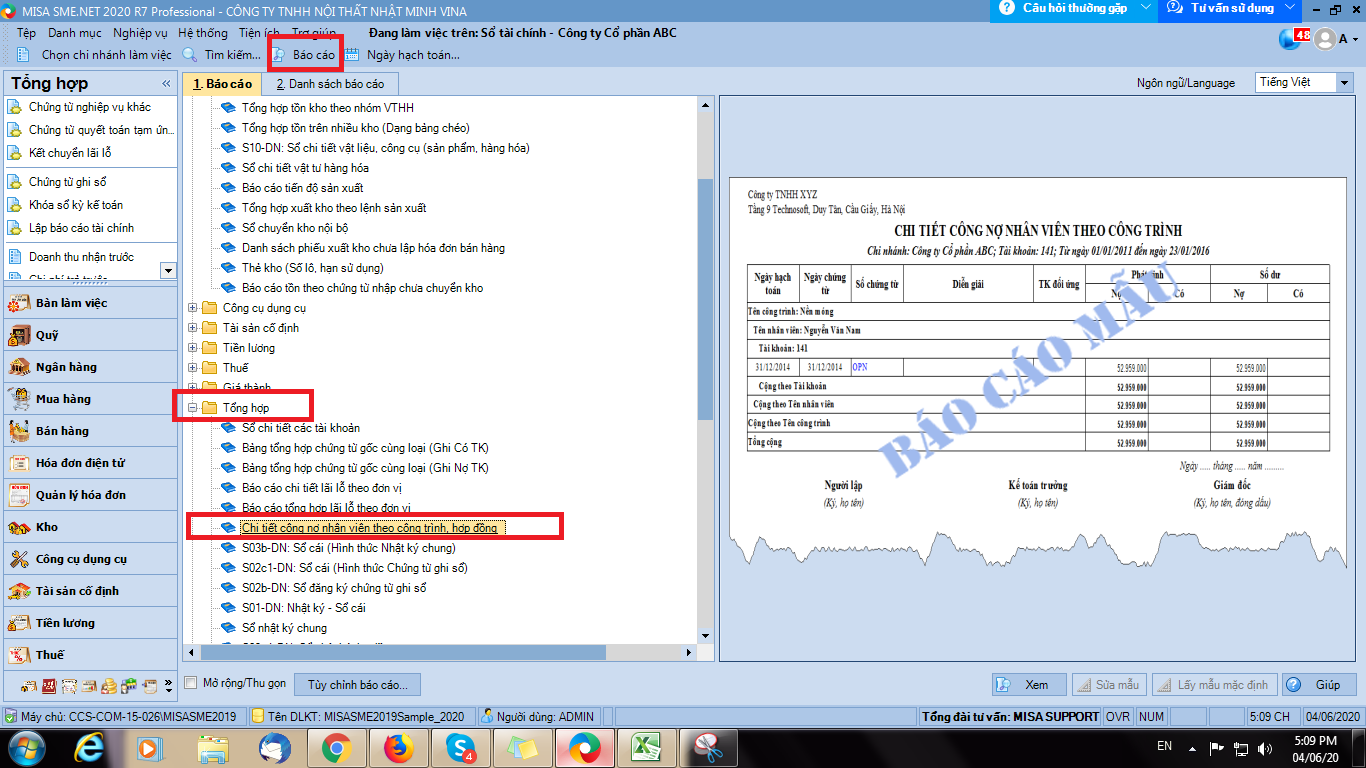The width and height of the screenshot is (1366, 768).
Task: Open the Hóa đơn điện tử module
Action: click(x=90, y=463)
